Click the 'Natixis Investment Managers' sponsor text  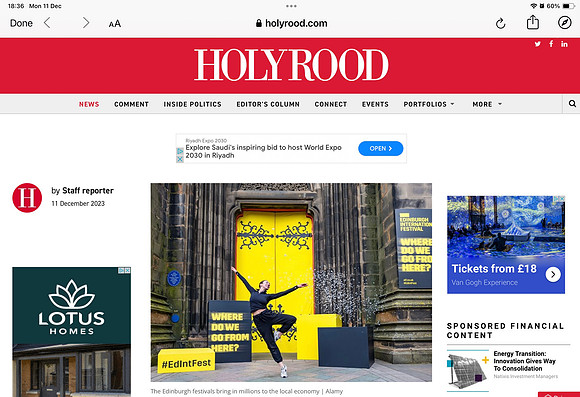pos(526,377)
